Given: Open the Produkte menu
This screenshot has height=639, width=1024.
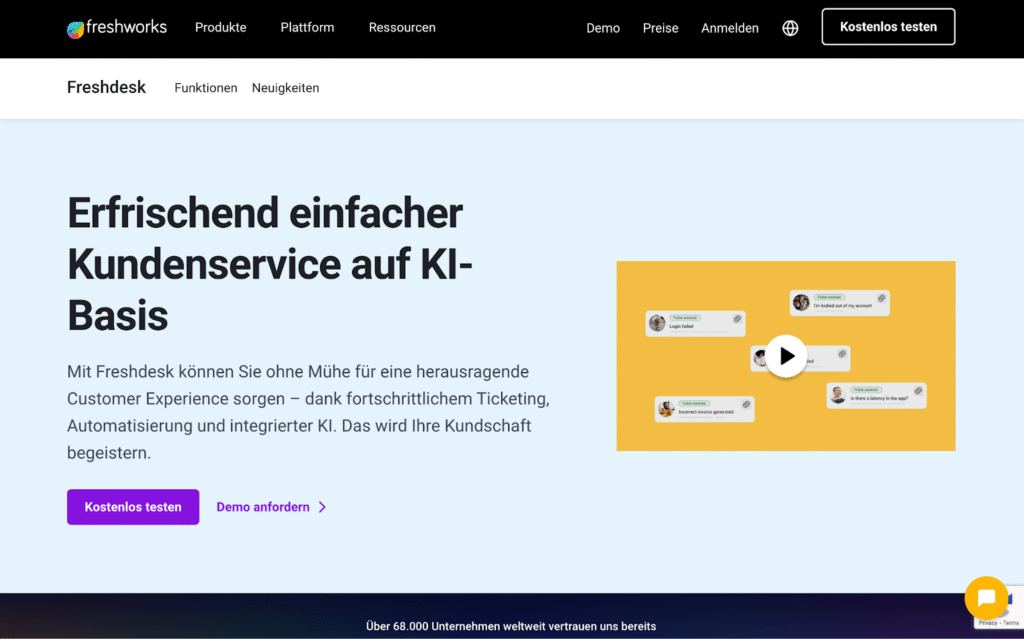Looking at the screenshot, I should tap(221, 27).
